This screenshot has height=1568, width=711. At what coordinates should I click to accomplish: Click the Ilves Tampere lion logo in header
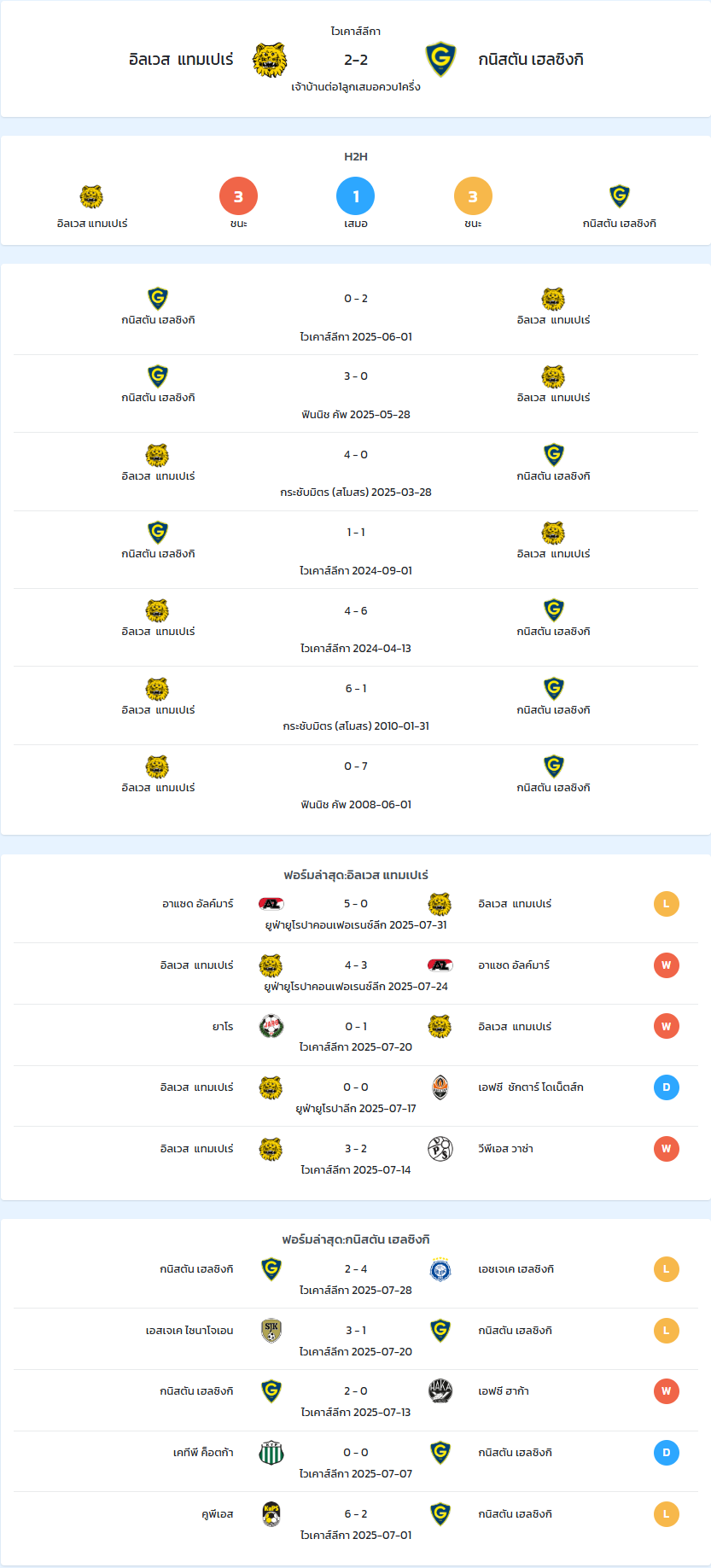click(270, 60)
